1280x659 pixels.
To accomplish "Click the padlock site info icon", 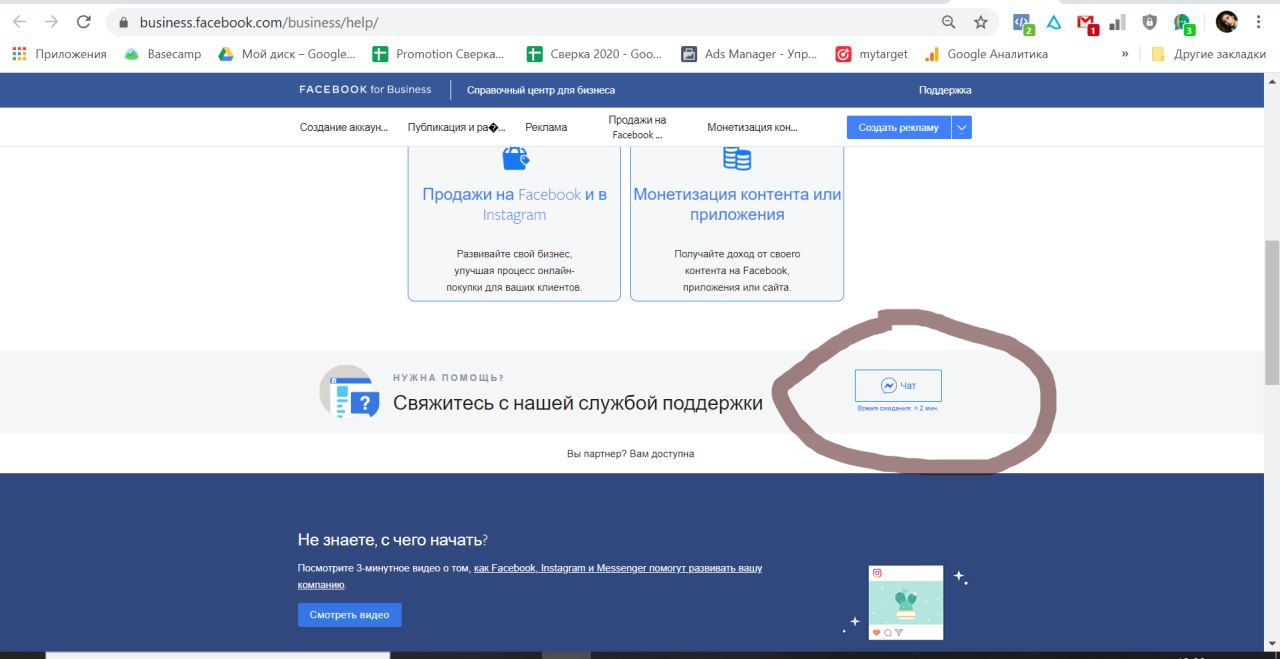I will click(x=124, y=22).
